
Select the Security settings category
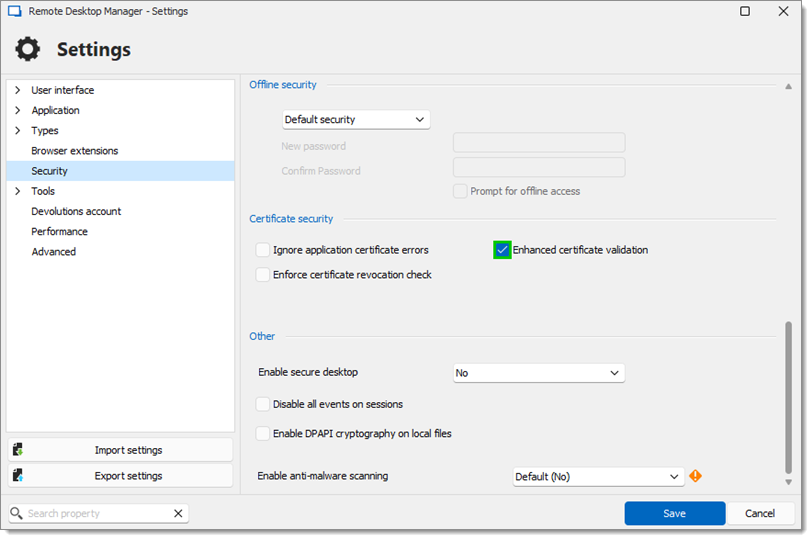(x=120, y=171)
